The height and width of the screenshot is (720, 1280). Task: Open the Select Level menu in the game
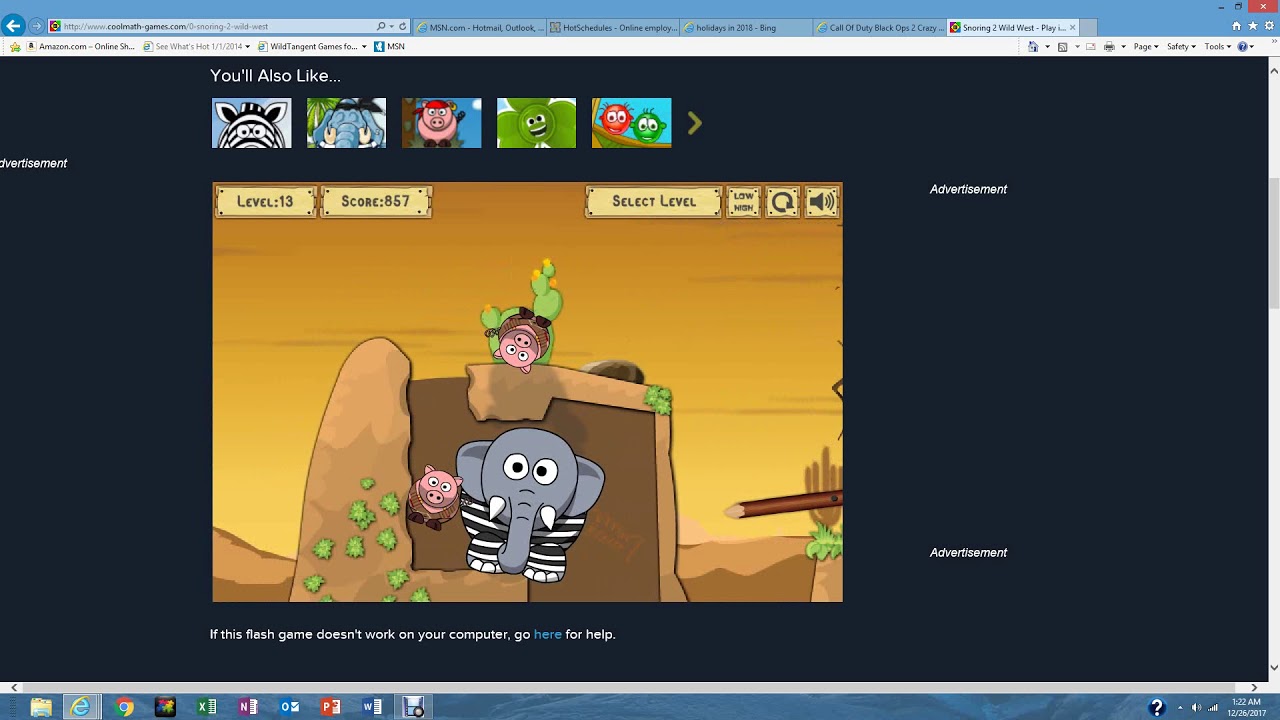click(x=653, y=202)
